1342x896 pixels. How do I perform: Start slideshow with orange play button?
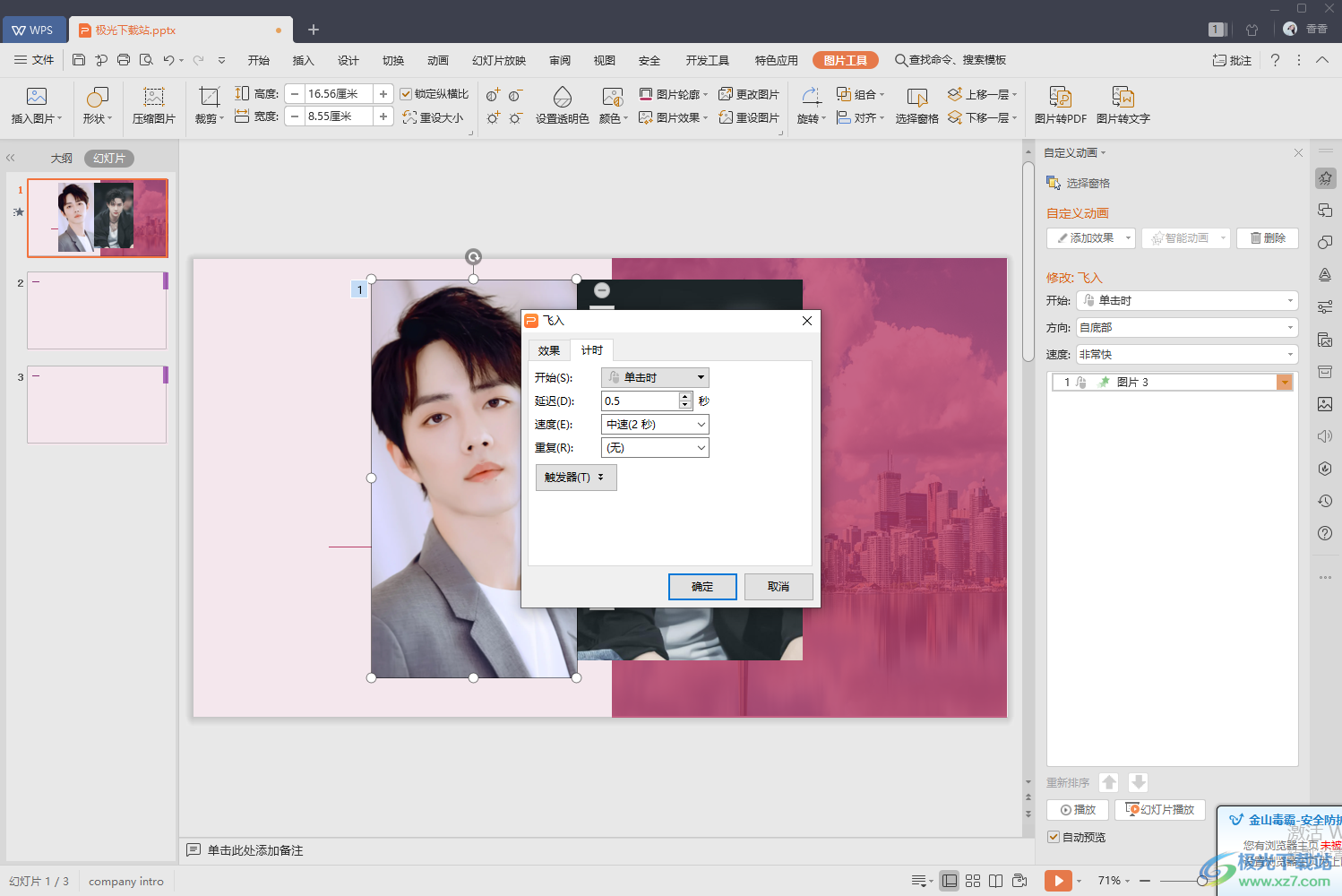click(1058, 881)
